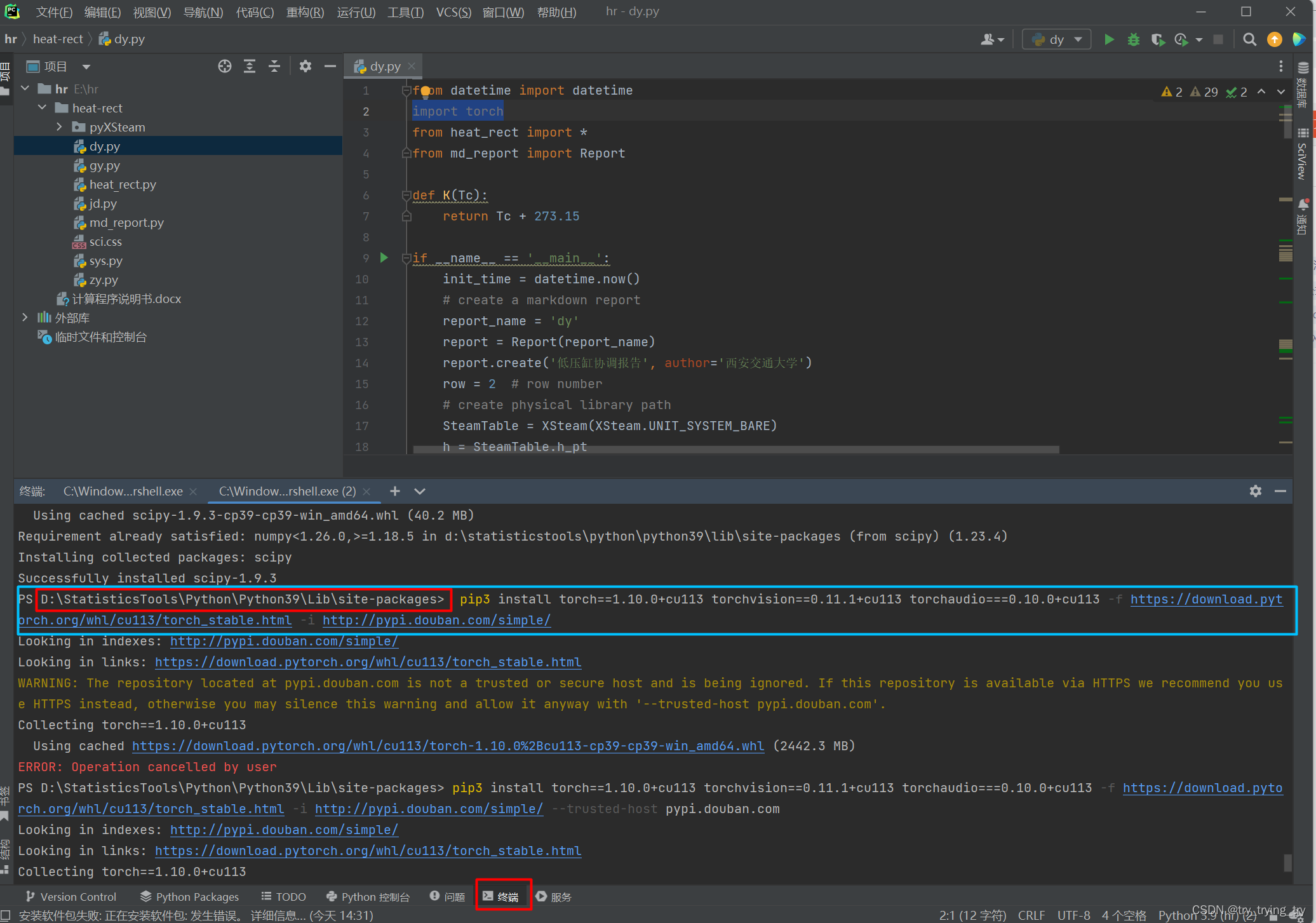Fold the K(Tc) function definition

(406, 195)
